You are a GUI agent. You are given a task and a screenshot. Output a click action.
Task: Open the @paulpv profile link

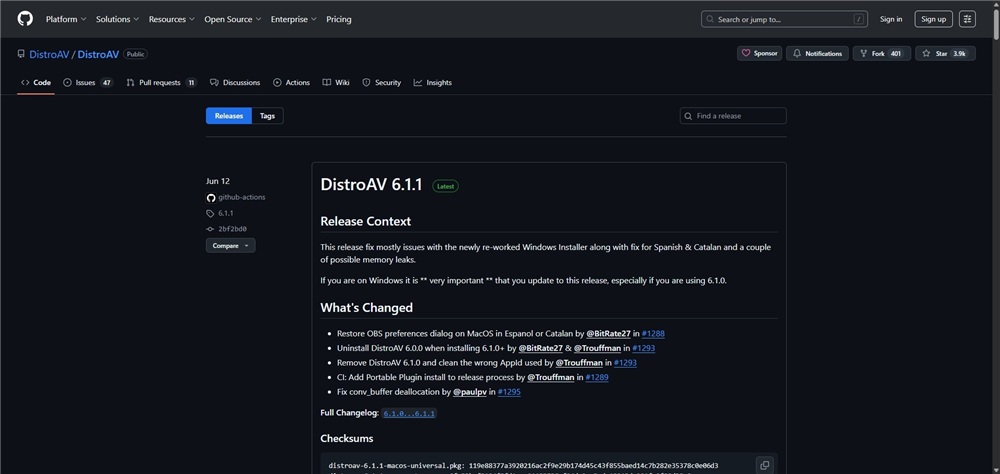click(x=470, y=392)
